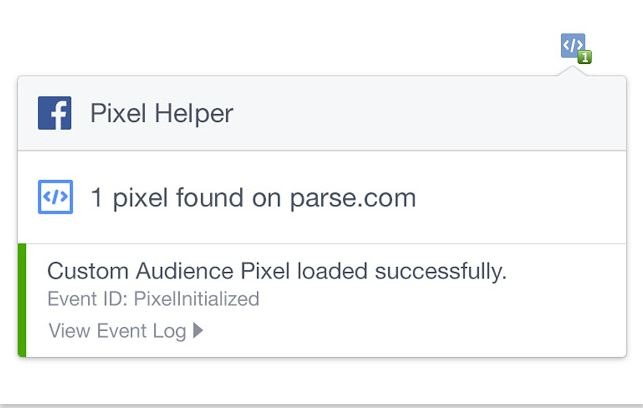Viewport: 643px width, 408px height.
Task: Click Custom Audience Pixel loaded successfully message
Action: tap(277, 271)
